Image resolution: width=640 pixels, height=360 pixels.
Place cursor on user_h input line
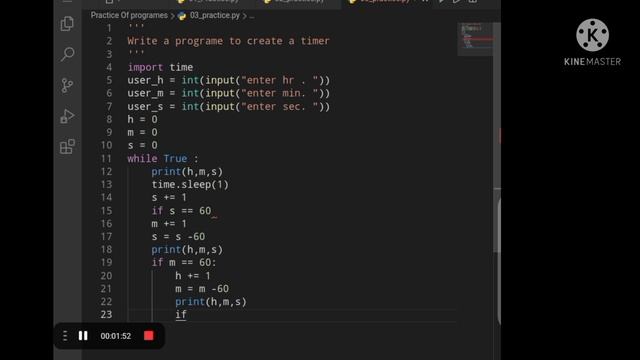229,80
